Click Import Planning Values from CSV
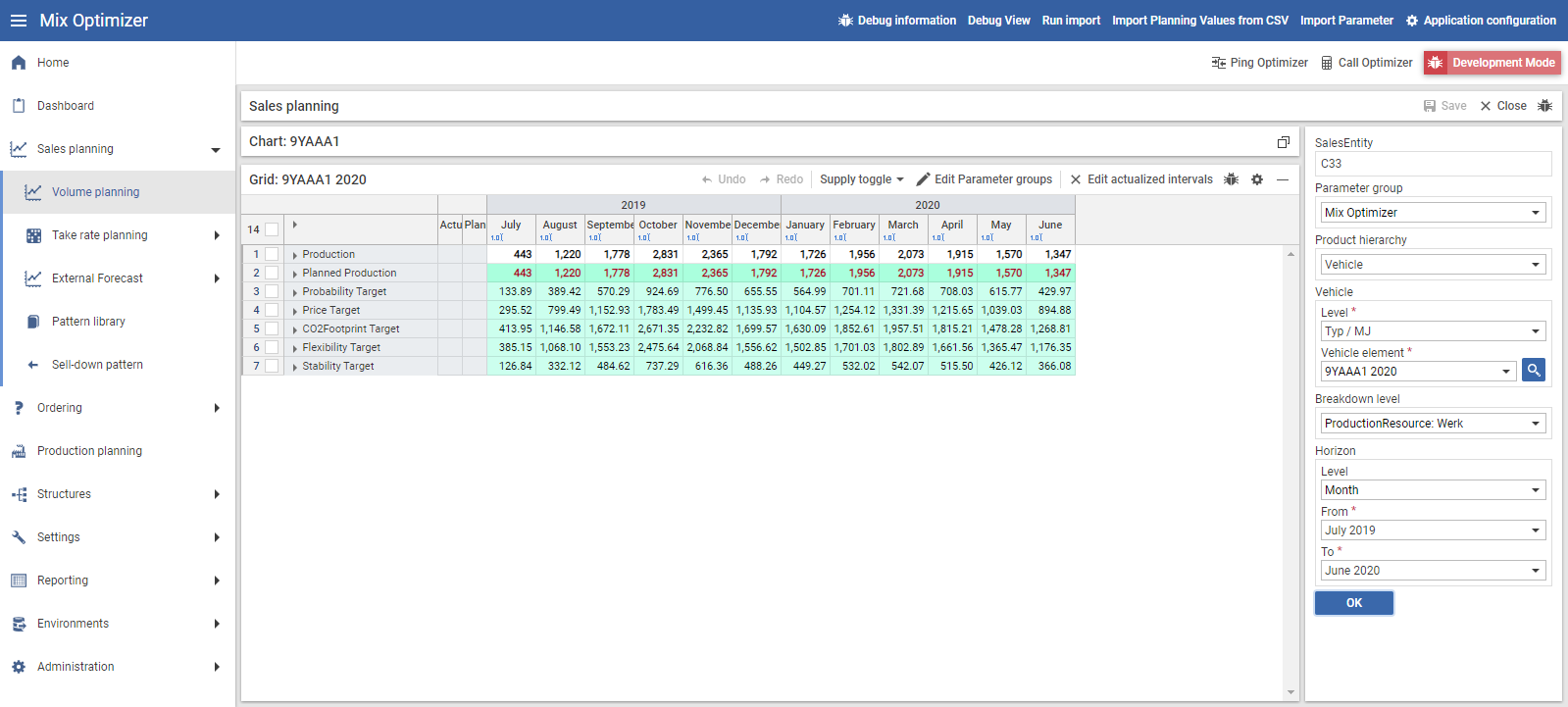The height and width of the screenshot is (707, 1568). 1200,21
